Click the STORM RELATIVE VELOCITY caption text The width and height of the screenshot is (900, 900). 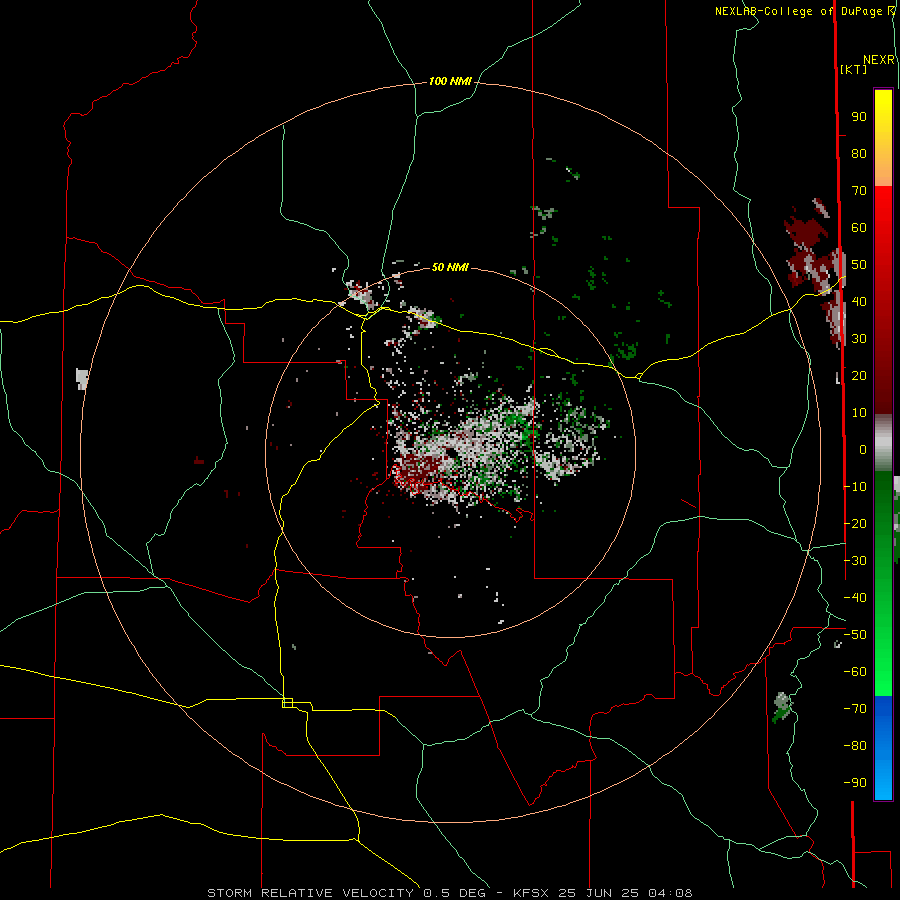click(313, 893)
